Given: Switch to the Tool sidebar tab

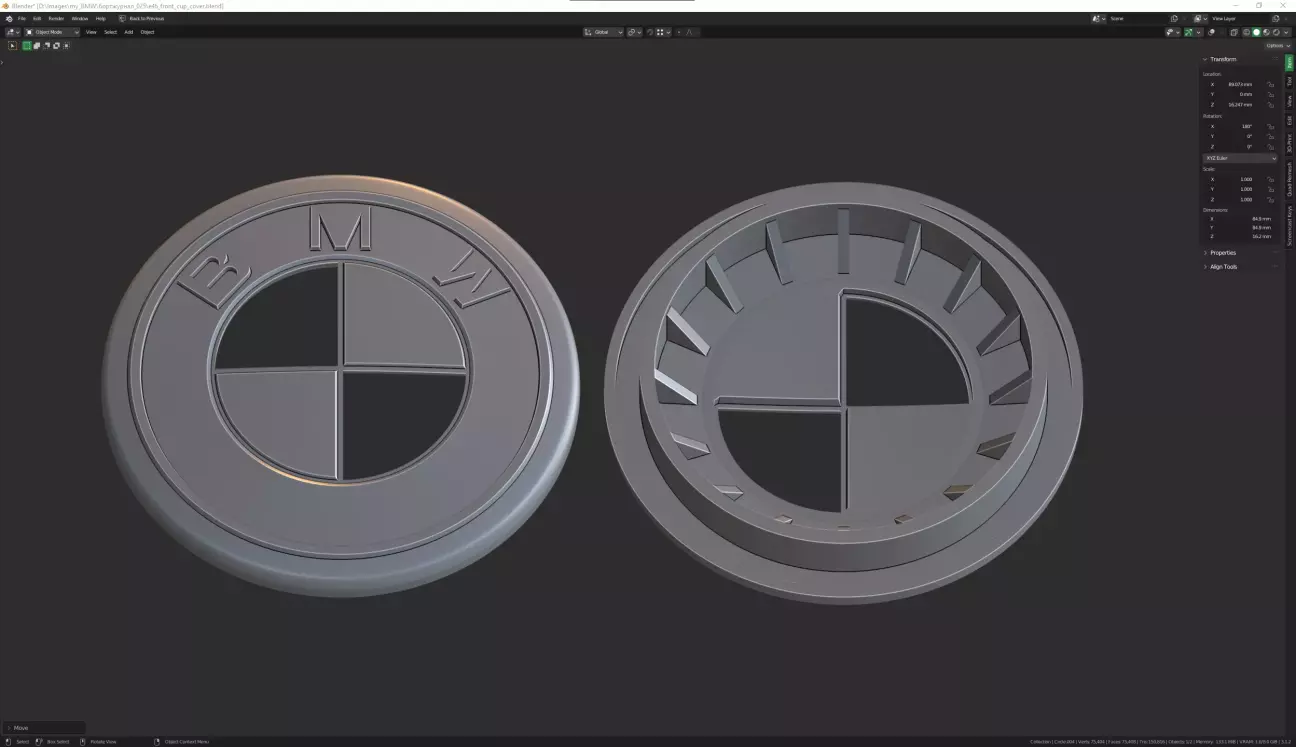Looking at the screenshot, I should [1290, 81].
